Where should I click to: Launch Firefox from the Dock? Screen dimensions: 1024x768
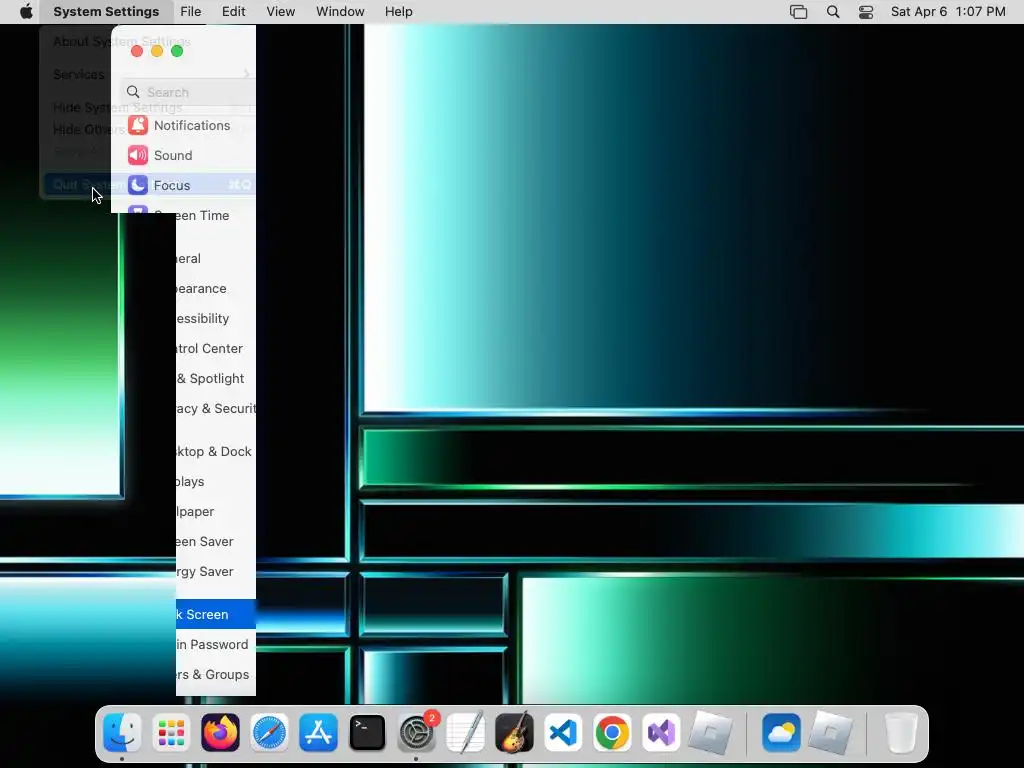click(220, 733)
